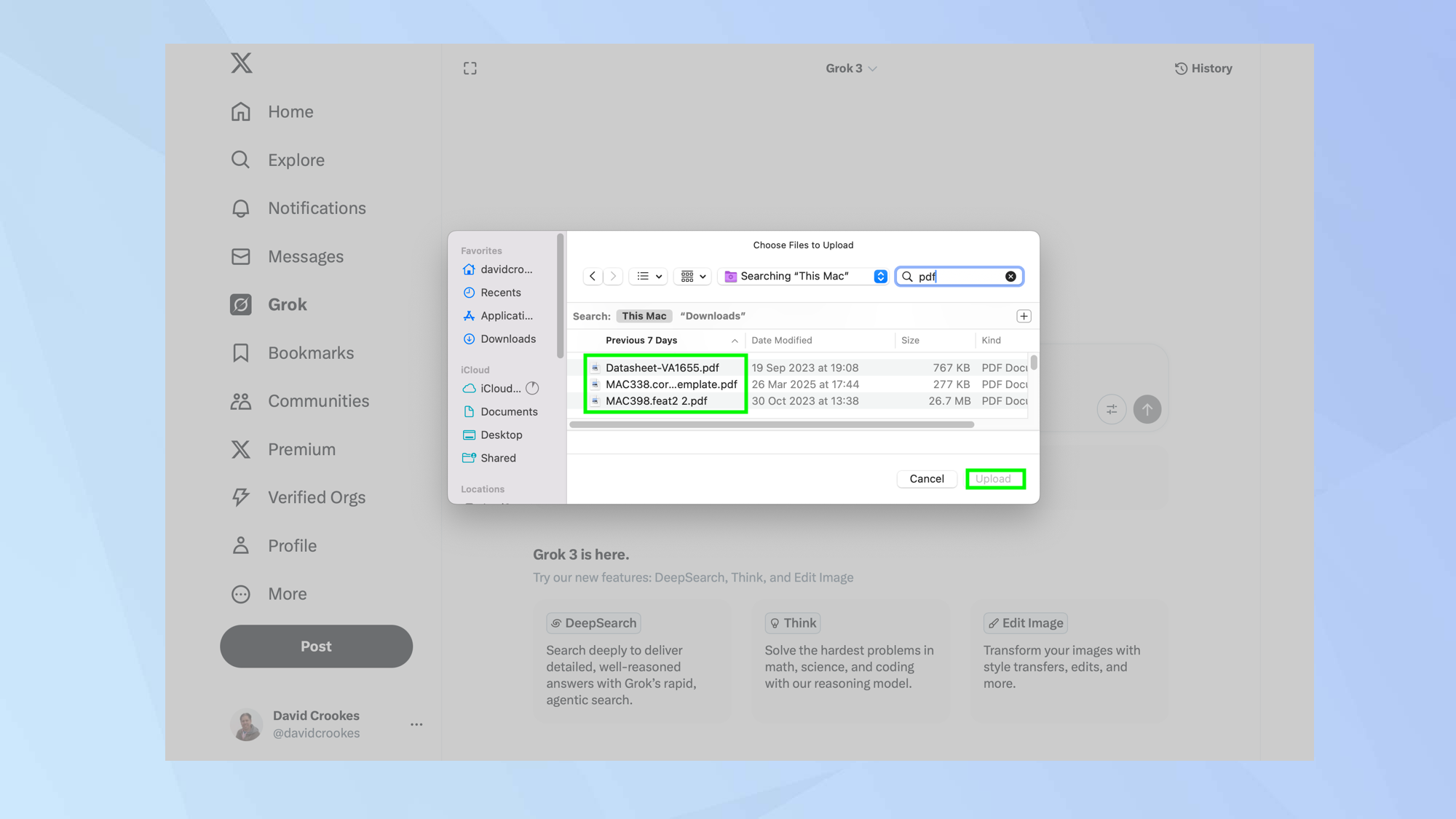The width and height of the screenshot is (1456, 819).
Task: Click the Cancel button
Action: (926, 479)
